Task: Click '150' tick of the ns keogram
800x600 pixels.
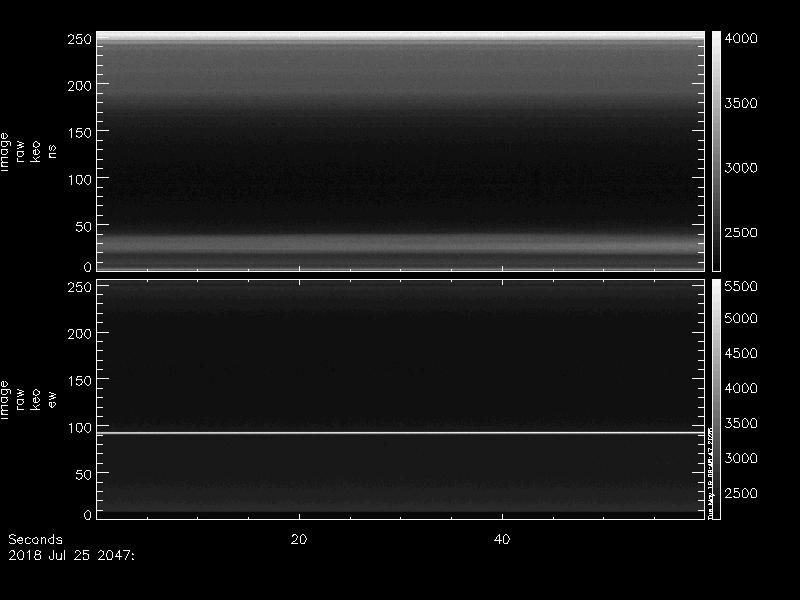Action: [x=80, y=133]
